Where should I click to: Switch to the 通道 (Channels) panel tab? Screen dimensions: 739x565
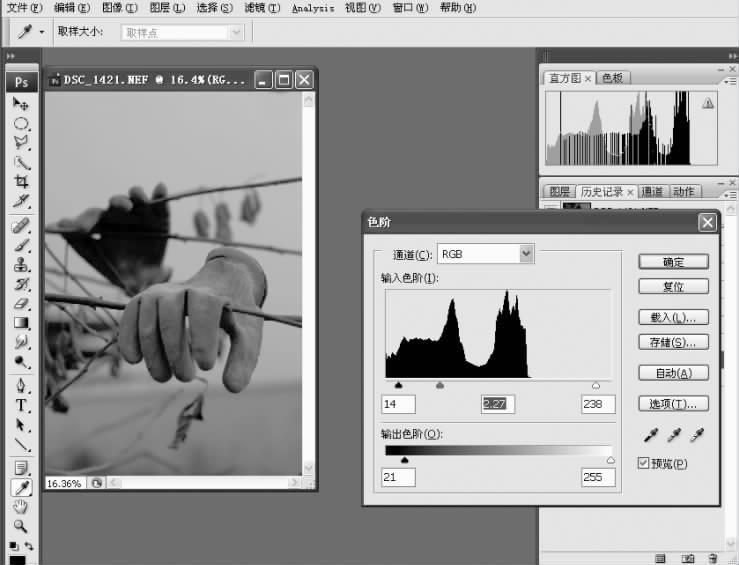(x=651, y=192)
